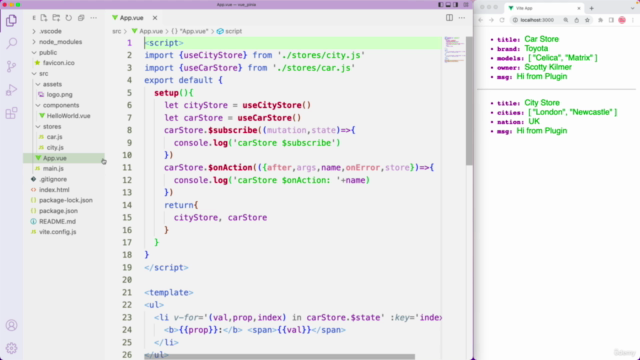
Task: Open the Run and Debug view
Action: tap(11, 90)
